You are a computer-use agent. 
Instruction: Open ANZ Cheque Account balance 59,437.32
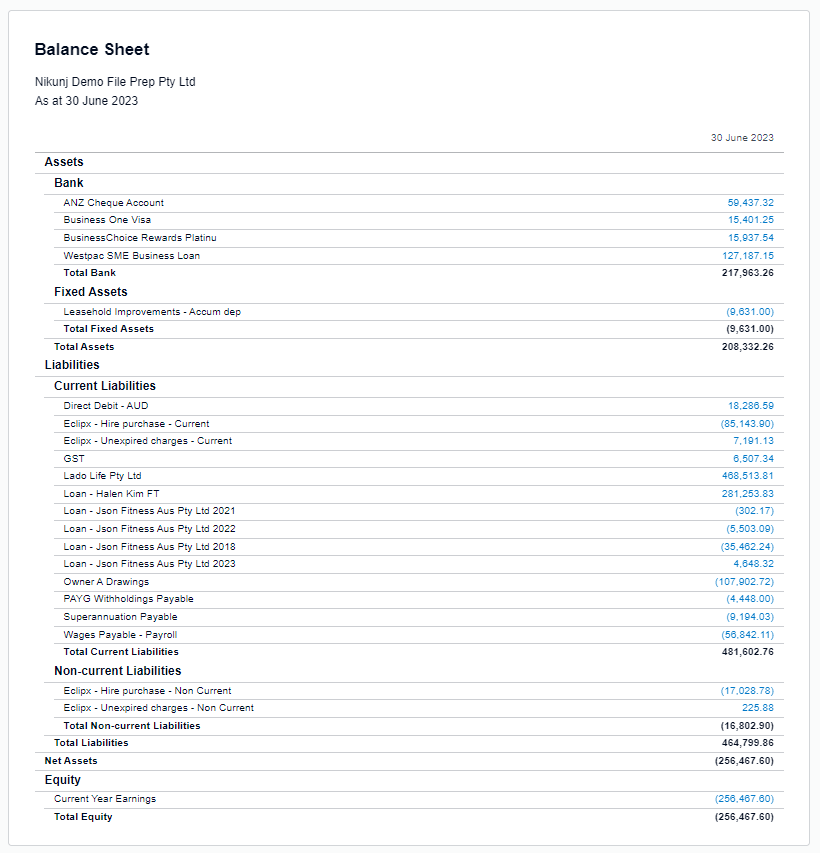pyautogui.click(x=750, y=203)
